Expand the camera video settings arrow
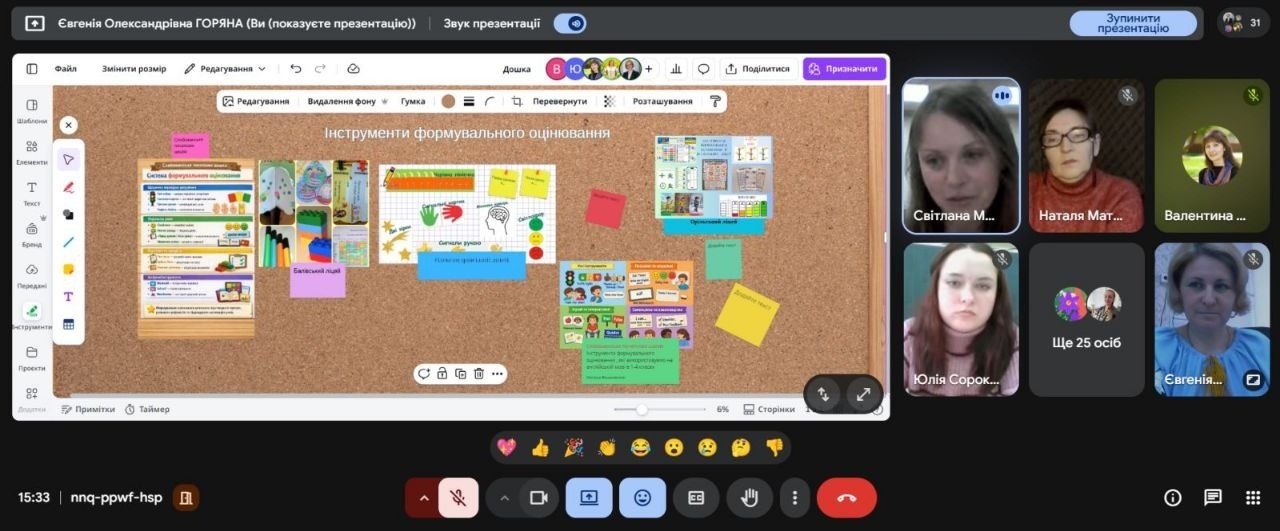 [504, 498]
